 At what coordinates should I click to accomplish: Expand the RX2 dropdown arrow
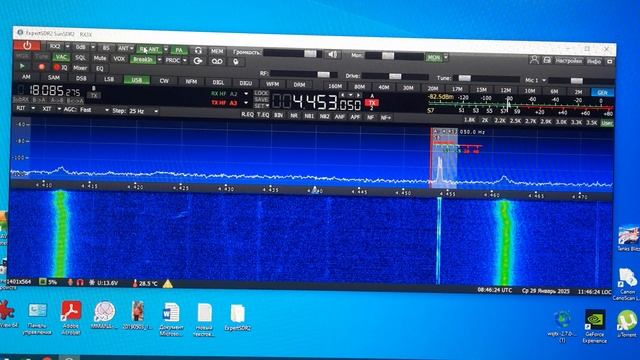pyautogui.click(x=67, y=47)
